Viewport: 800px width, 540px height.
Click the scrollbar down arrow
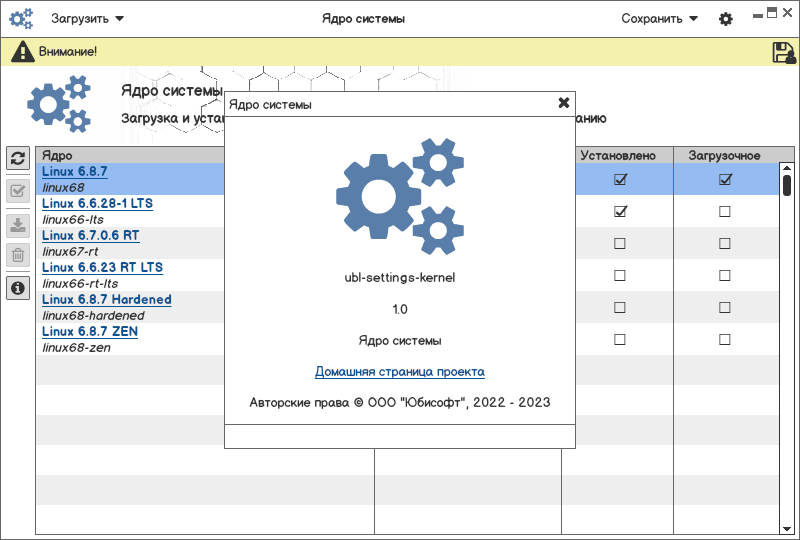786,527
